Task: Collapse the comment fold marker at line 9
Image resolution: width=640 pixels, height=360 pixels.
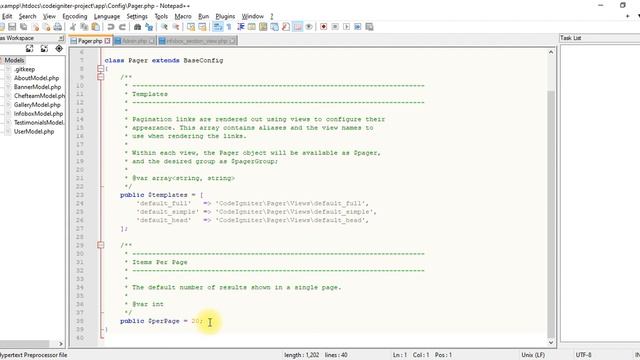Action: [x=101, y=77]
